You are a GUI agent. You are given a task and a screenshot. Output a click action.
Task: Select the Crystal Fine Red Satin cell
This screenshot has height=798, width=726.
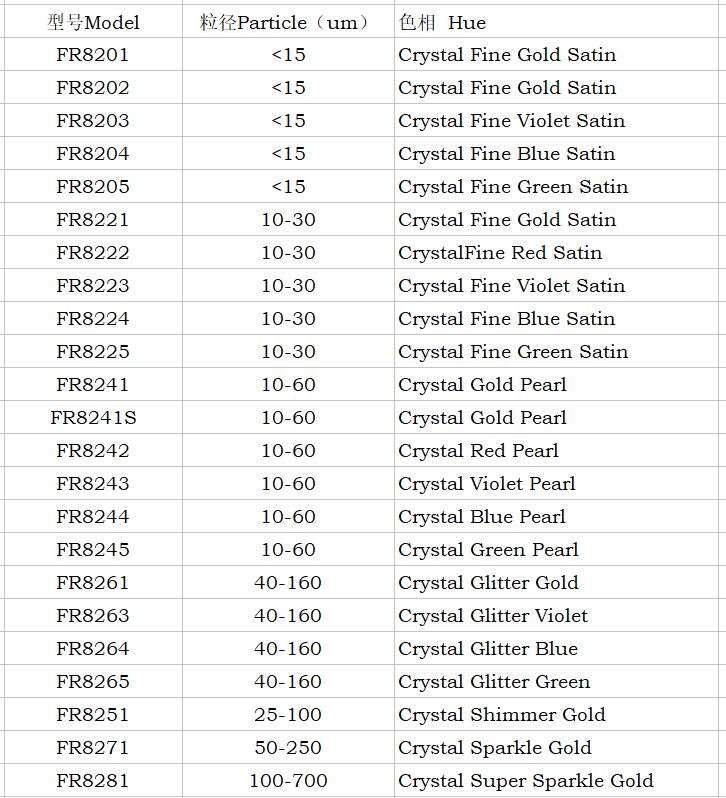click(500, 253)
